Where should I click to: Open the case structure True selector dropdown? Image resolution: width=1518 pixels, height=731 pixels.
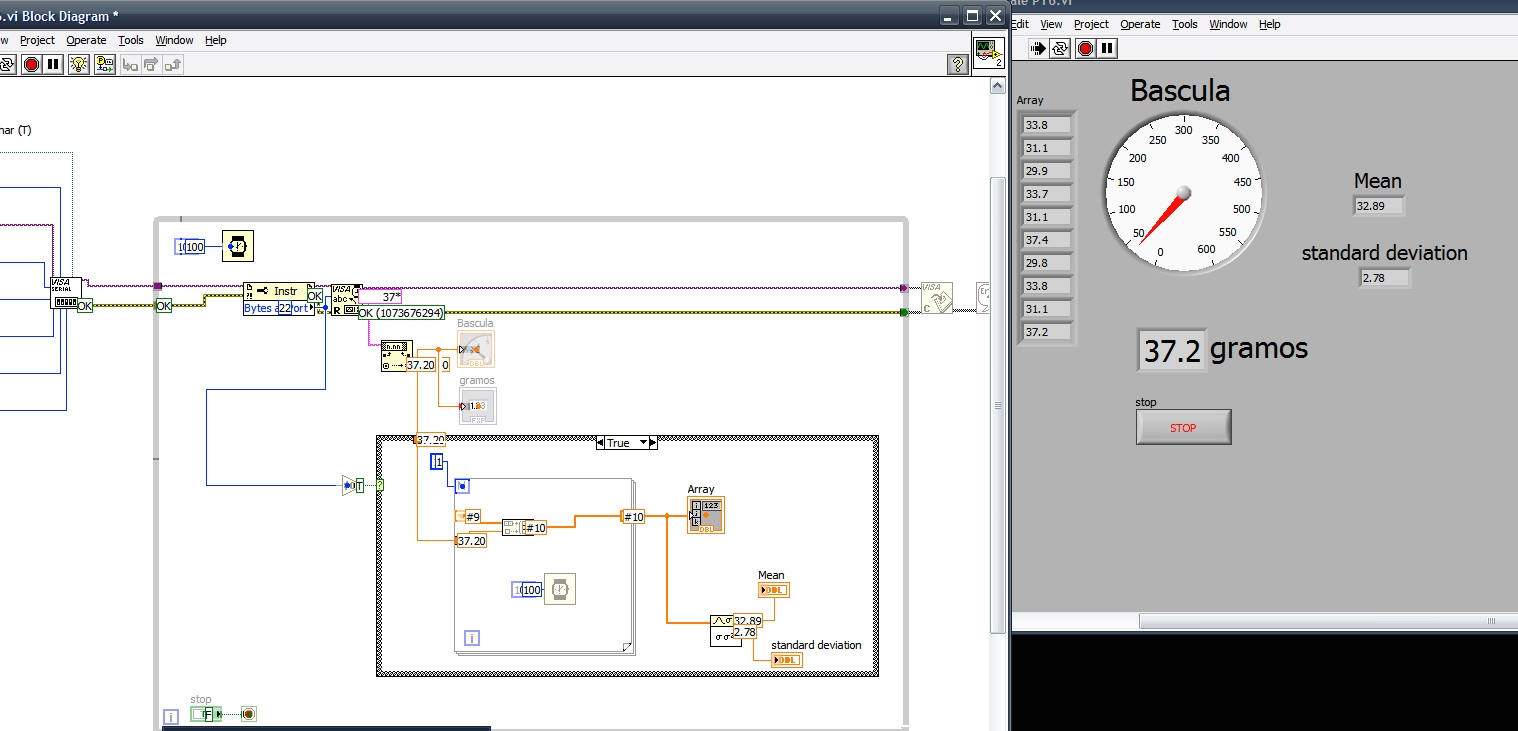click(644, 443)
